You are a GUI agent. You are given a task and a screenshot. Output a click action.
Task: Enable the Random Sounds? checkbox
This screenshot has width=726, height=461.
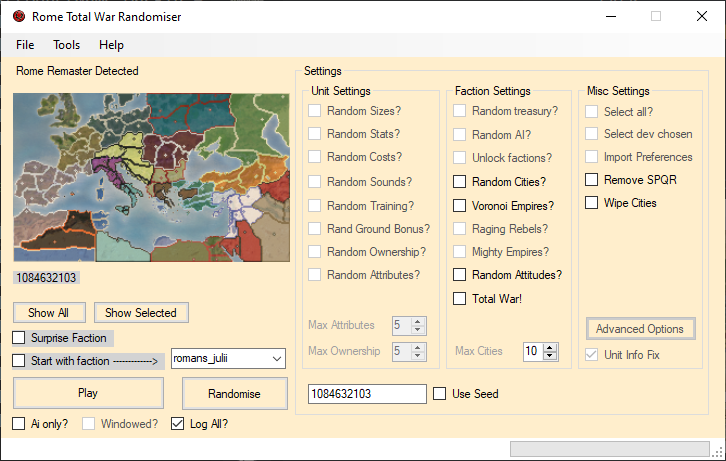[314, 181]
